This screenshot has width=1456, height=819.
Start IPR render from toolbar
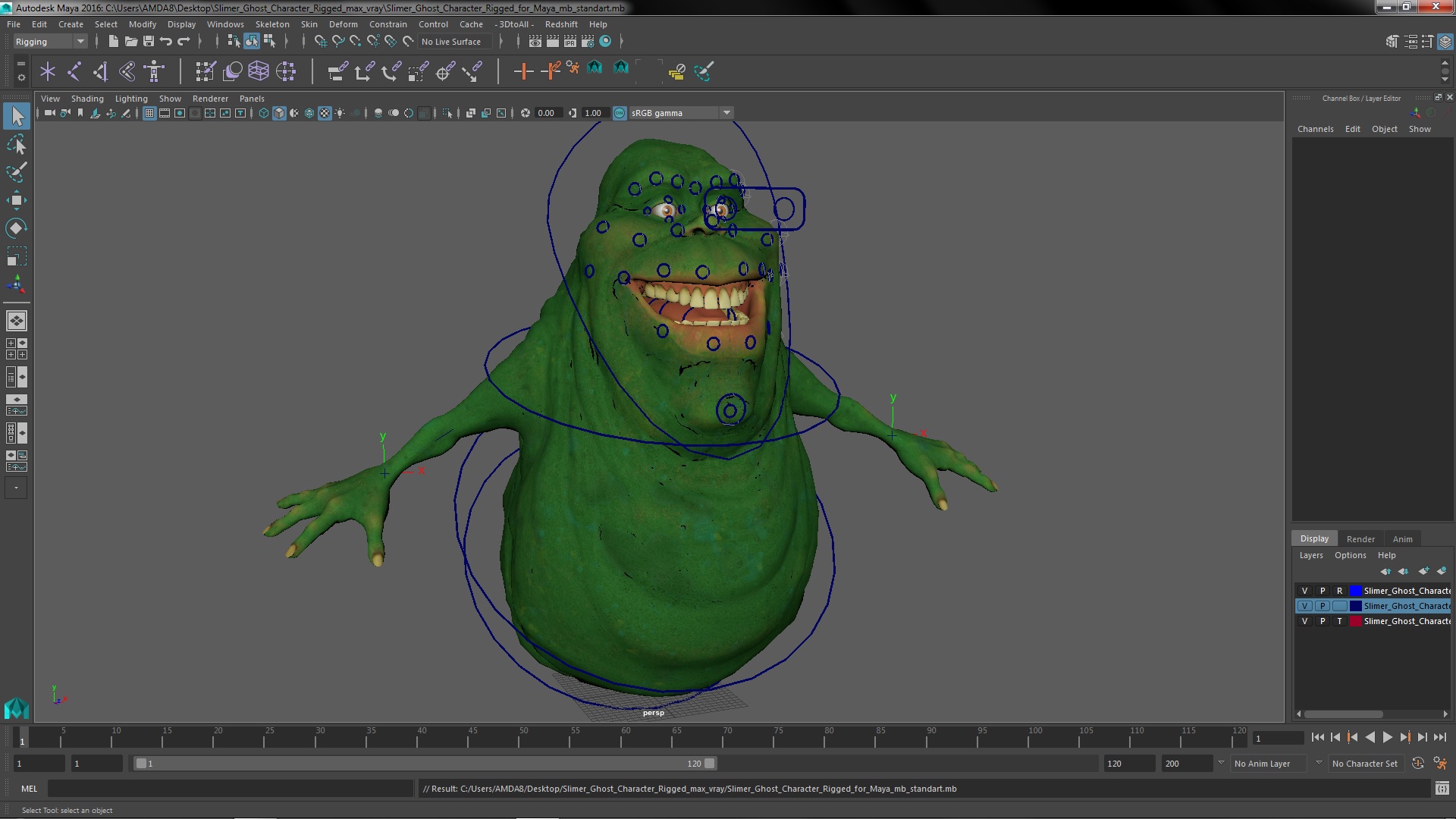570,42
